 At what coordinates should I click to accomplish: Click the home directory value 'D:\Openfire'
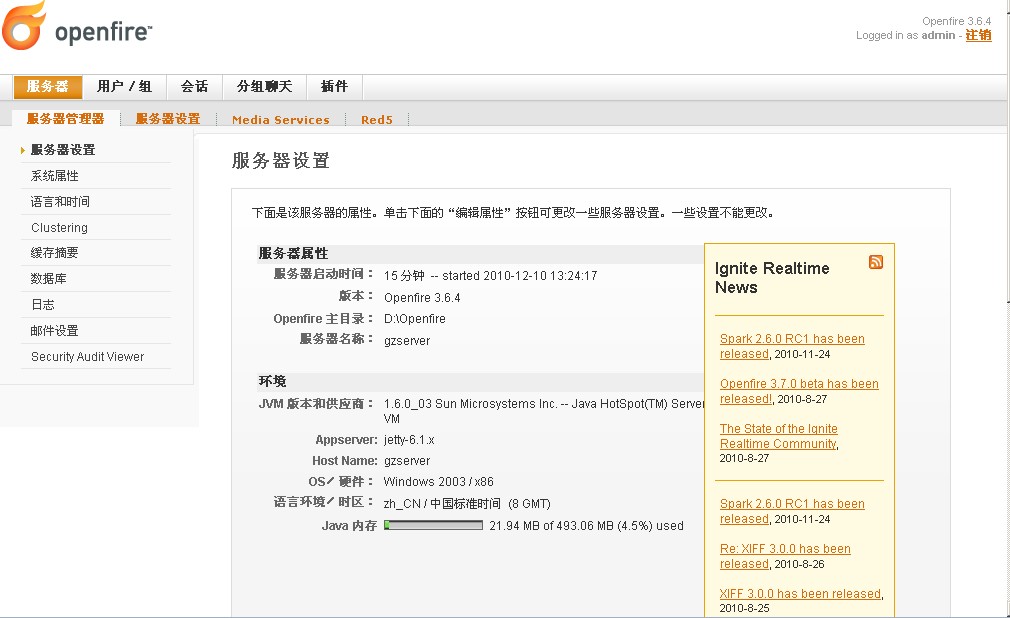[x=415, y=319]
